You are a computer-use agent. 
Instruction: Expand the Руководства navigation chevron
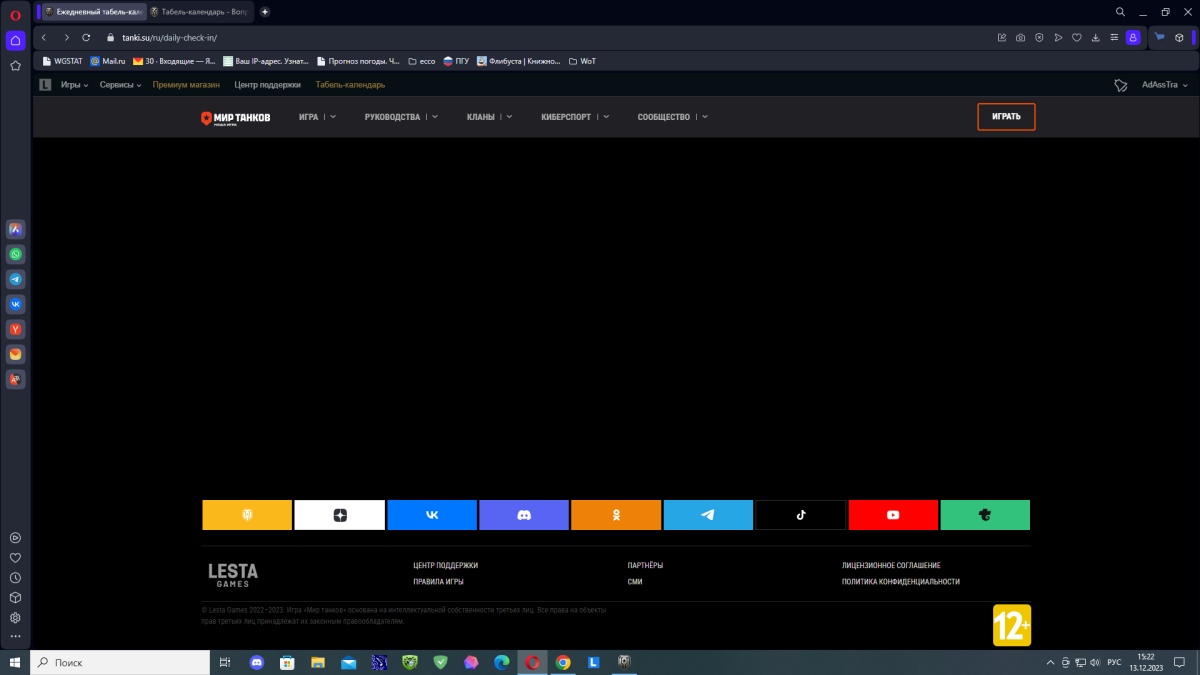pyautogui.click(x=436, y=117)
